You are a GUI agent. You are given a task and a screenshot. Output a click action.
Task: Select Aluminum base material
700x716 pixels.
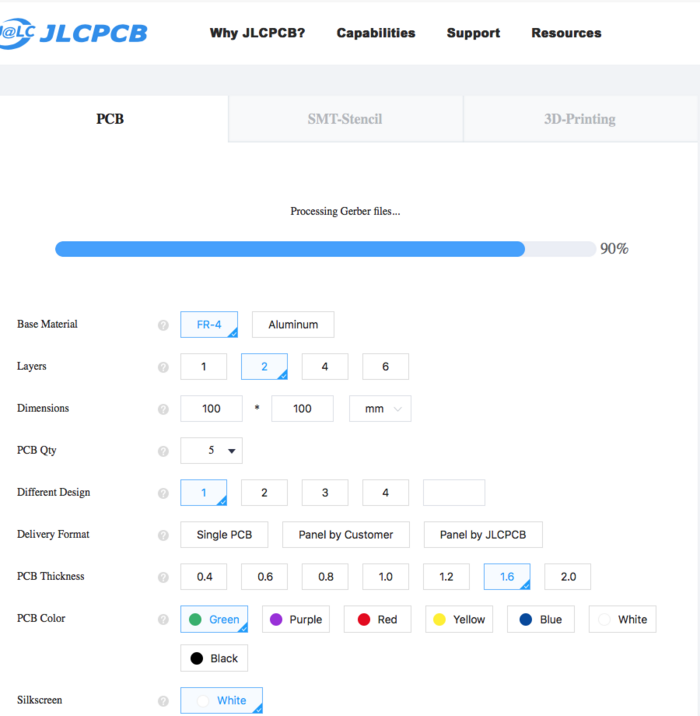[x=293, y=325]
